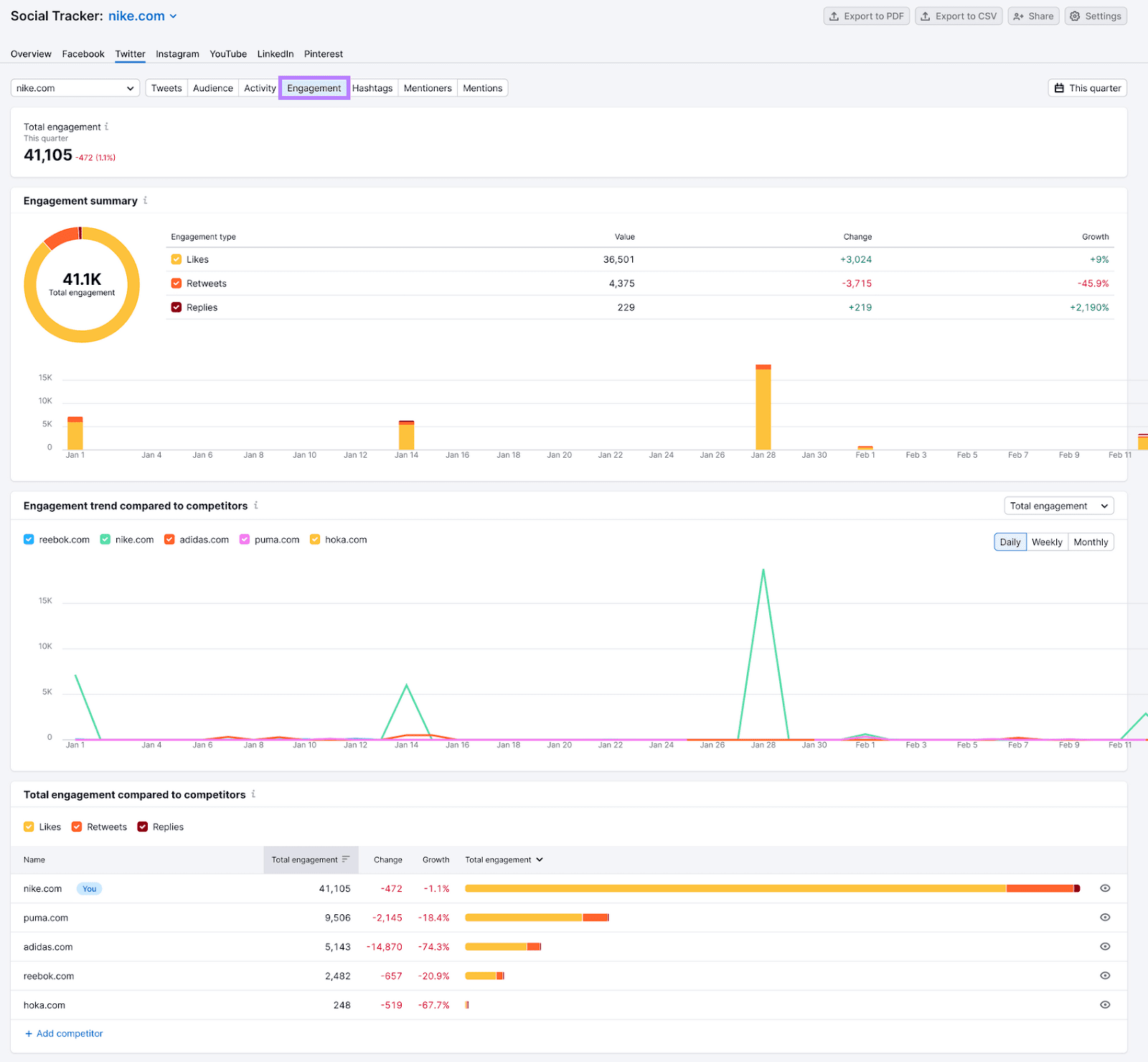The height and width of the screenshot is (1062, 1148).
Task: Click the info icon next to Engagement summary
Action: tap(146, 201)
